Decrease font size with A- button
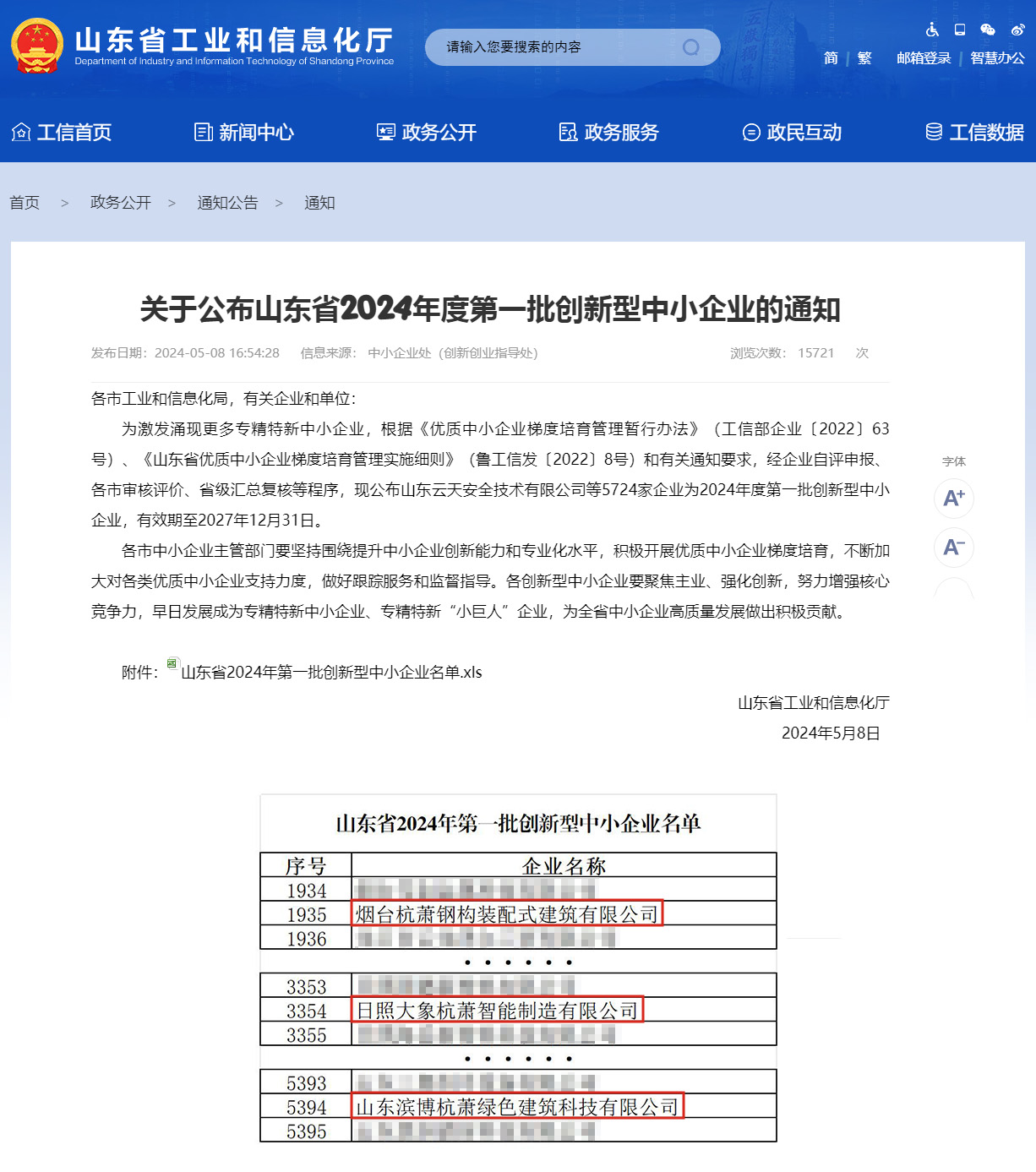1036x1172 pixels. (x=953, y=548)
